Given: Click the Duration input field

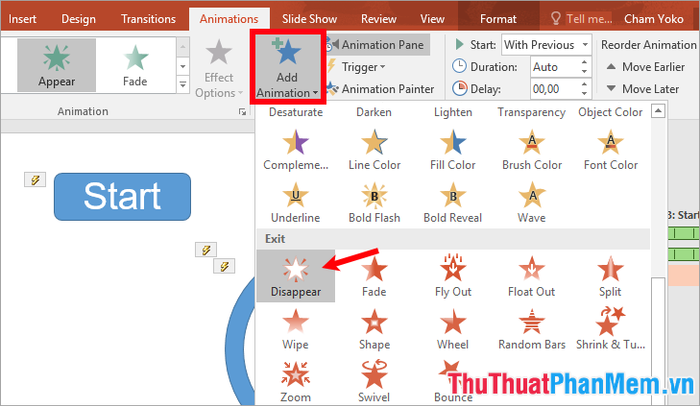Looking at the screenshot, I should click(554, 67).
